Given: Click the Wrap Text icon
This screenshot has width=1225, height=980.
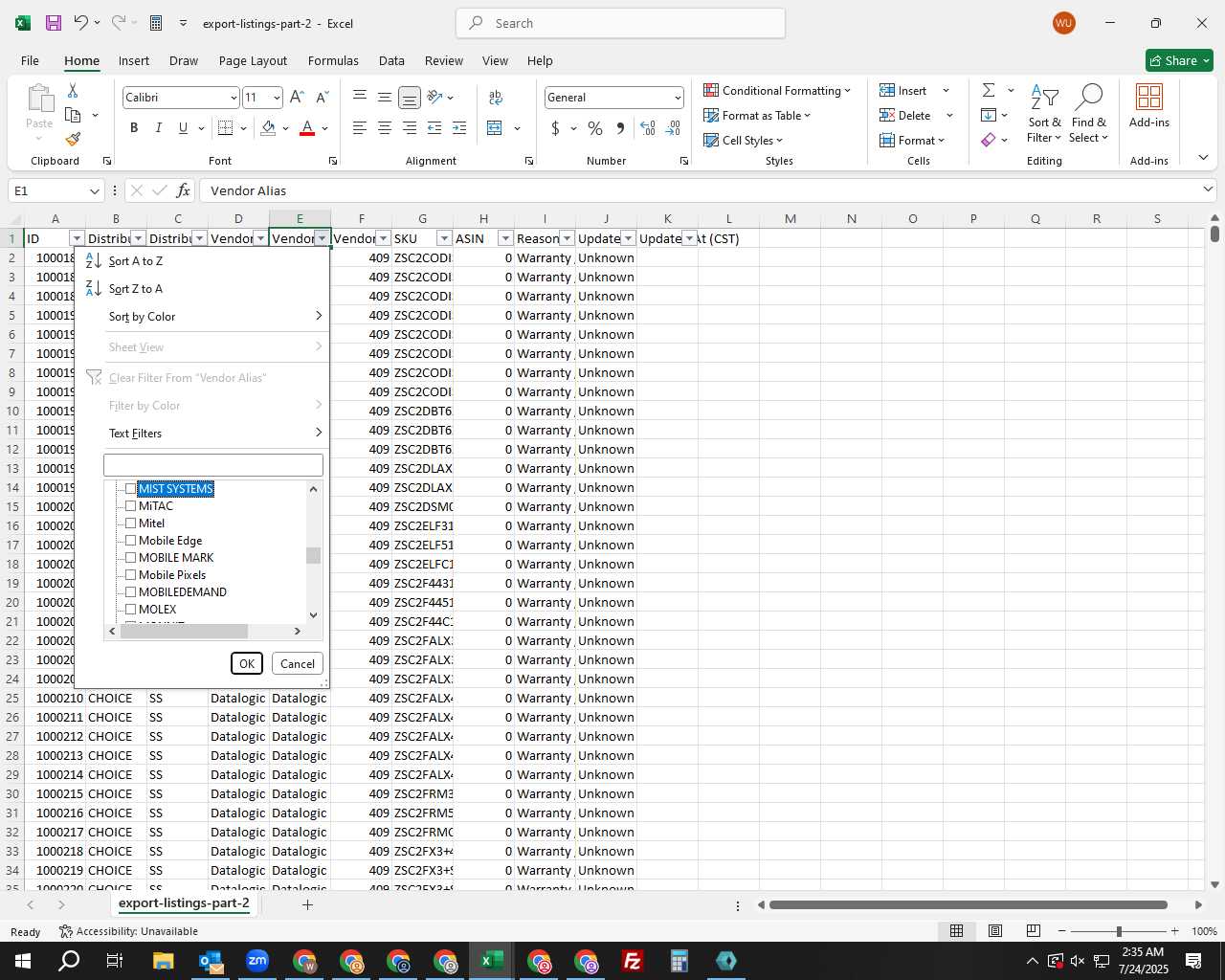Looking at the screenshot, I should point(496,97).
